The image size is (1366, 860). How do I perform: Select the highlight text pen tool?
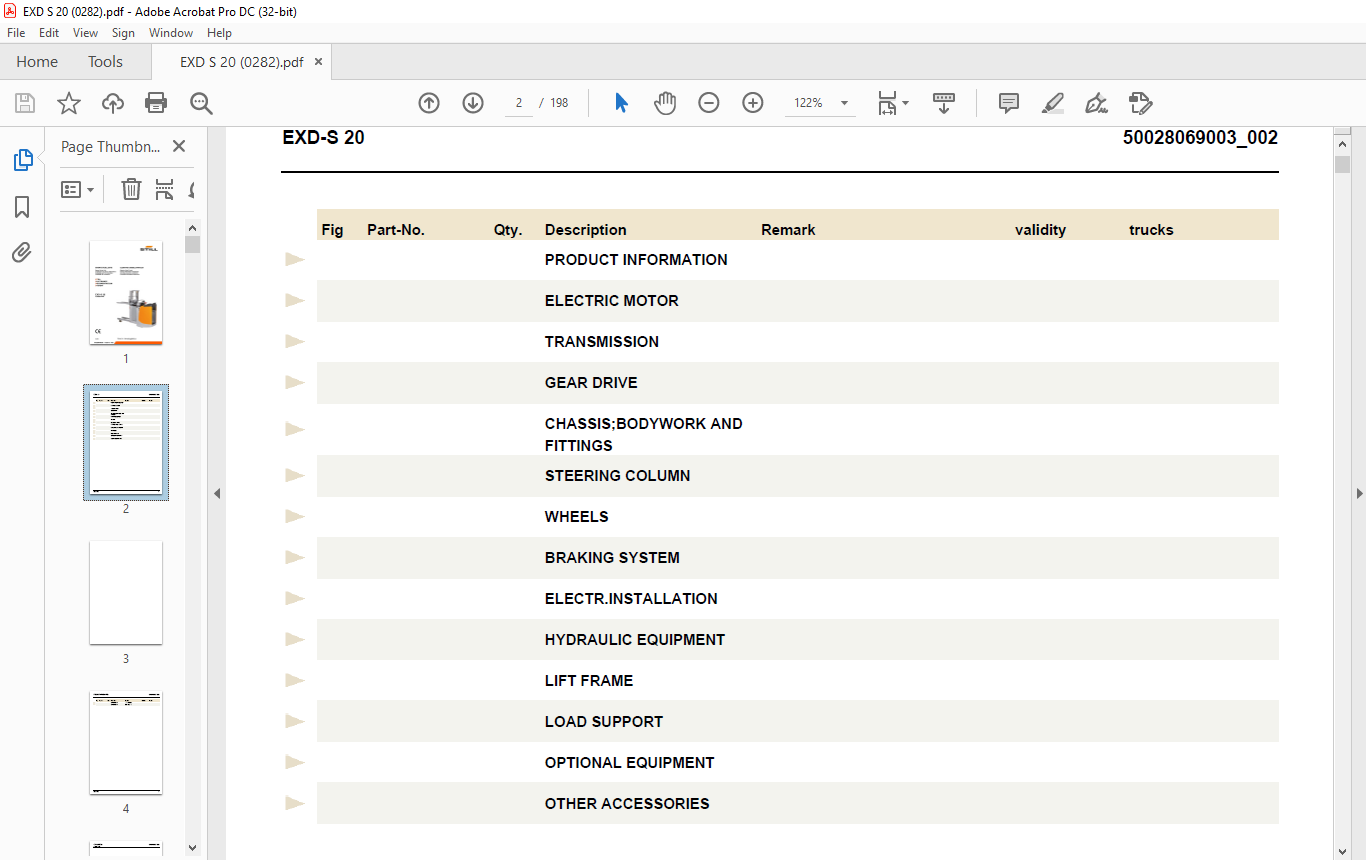click(x=1052, y=103)
